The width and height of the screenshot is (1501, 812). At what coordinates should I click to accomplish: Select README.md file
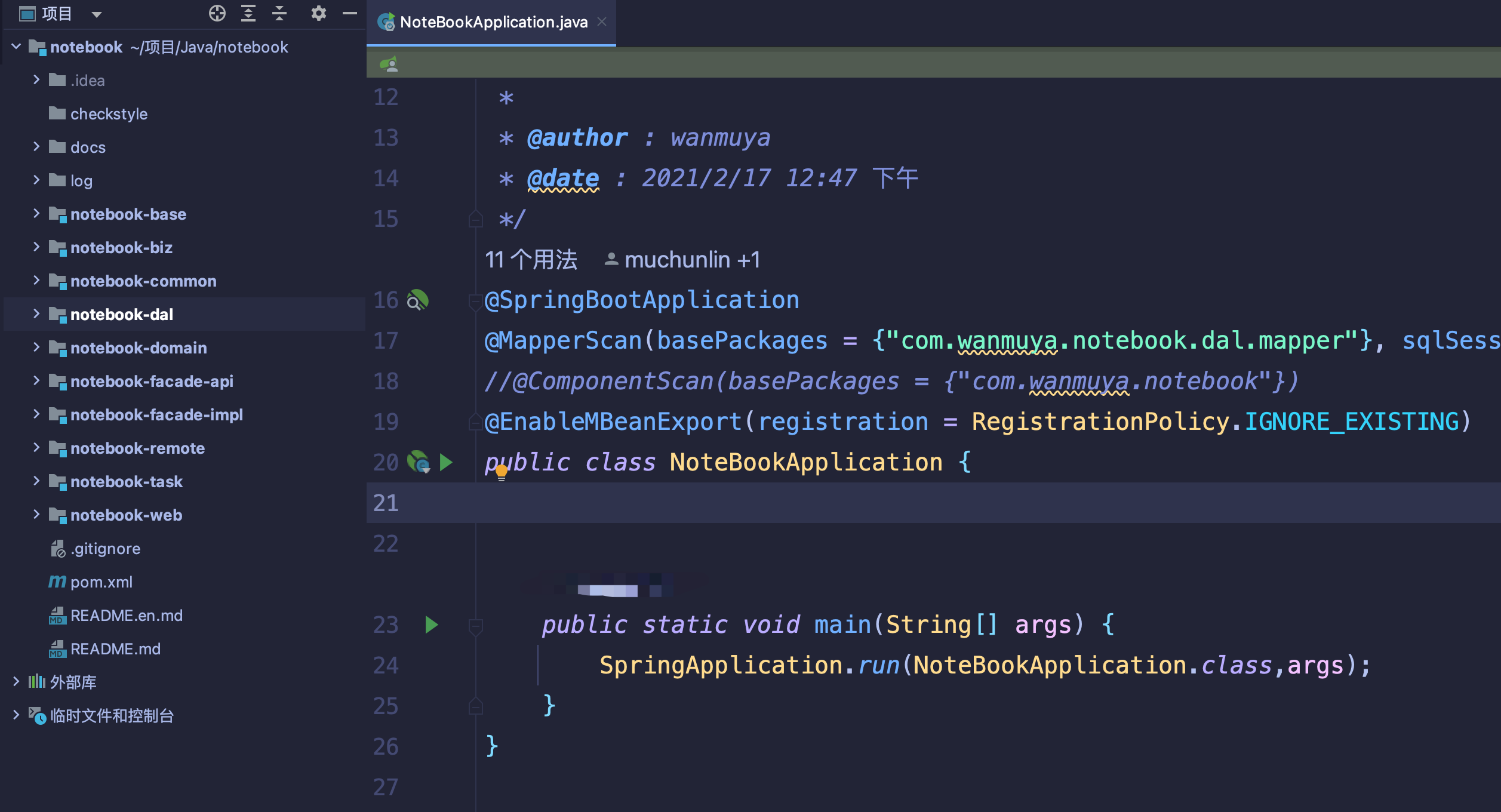115,648
